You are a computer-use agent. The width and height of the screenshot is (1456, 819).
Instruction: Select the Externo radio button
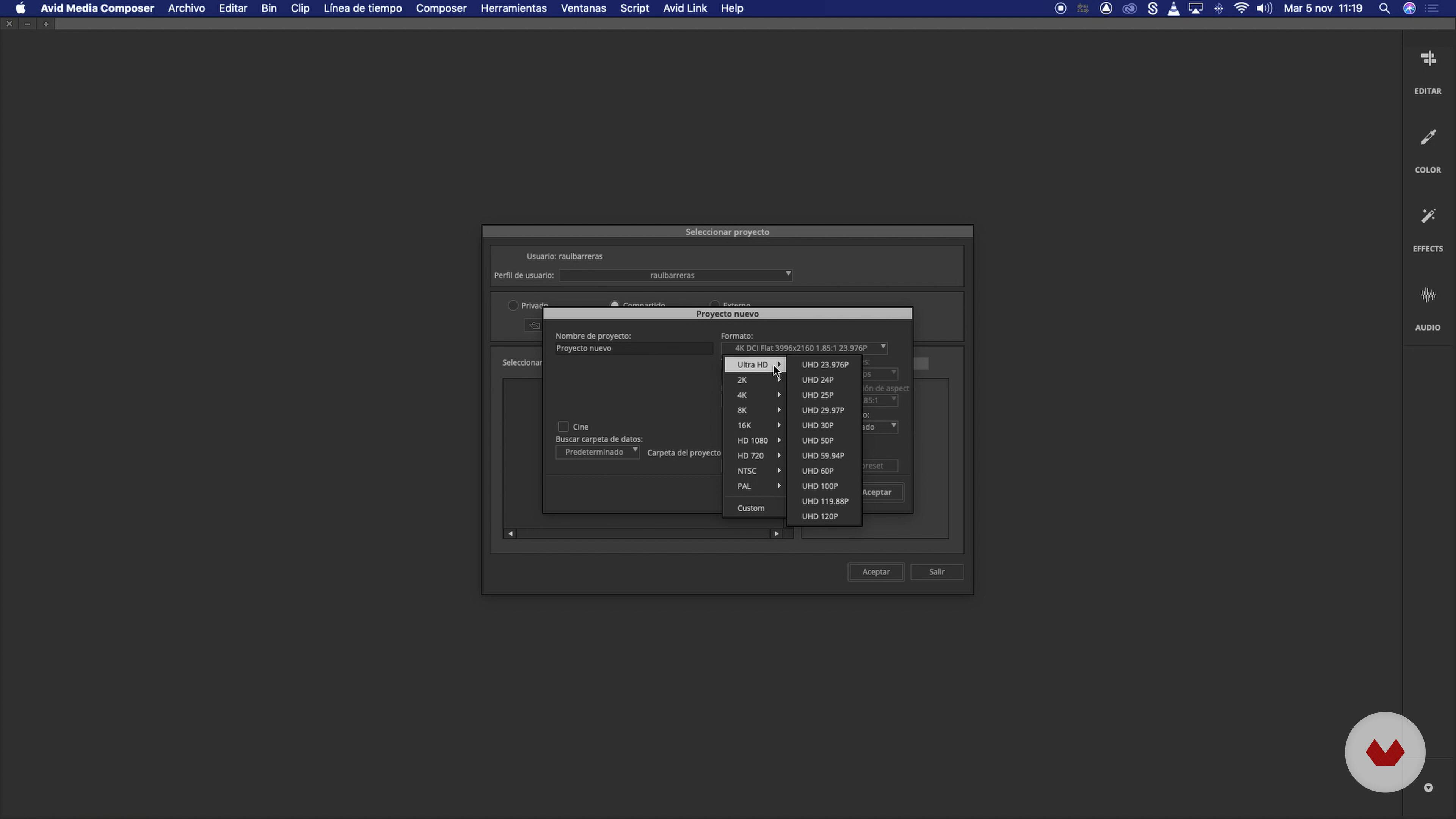coord(714,304)
